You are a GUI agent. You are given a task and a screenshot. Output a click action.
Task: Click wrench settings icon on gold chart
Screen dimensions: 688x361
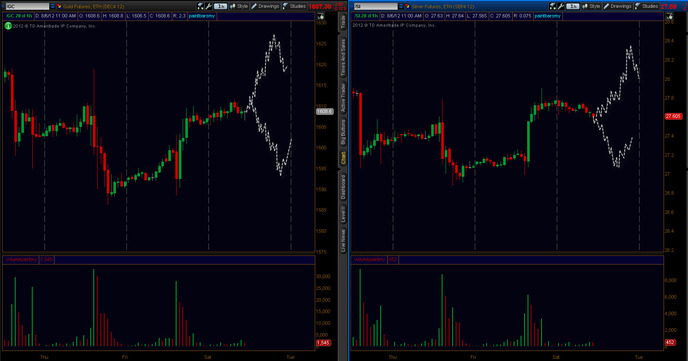209,6
